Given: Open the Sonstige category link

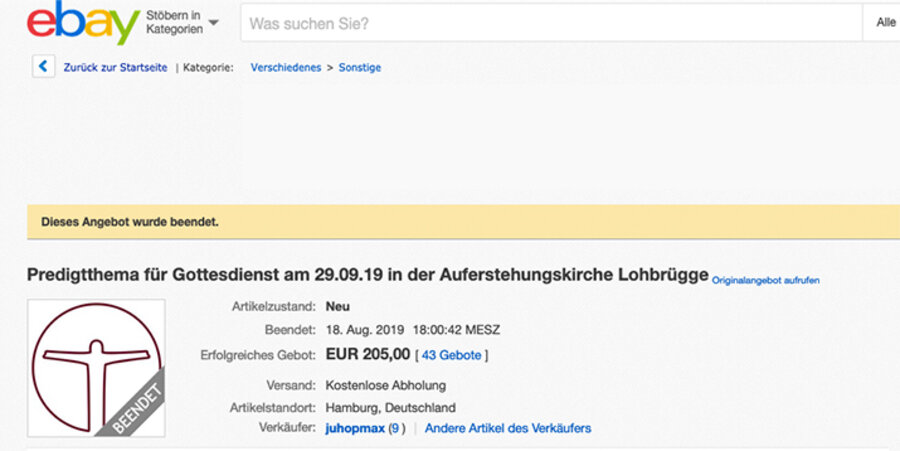Looking at the screenshot, I should [x=360, y=68].
